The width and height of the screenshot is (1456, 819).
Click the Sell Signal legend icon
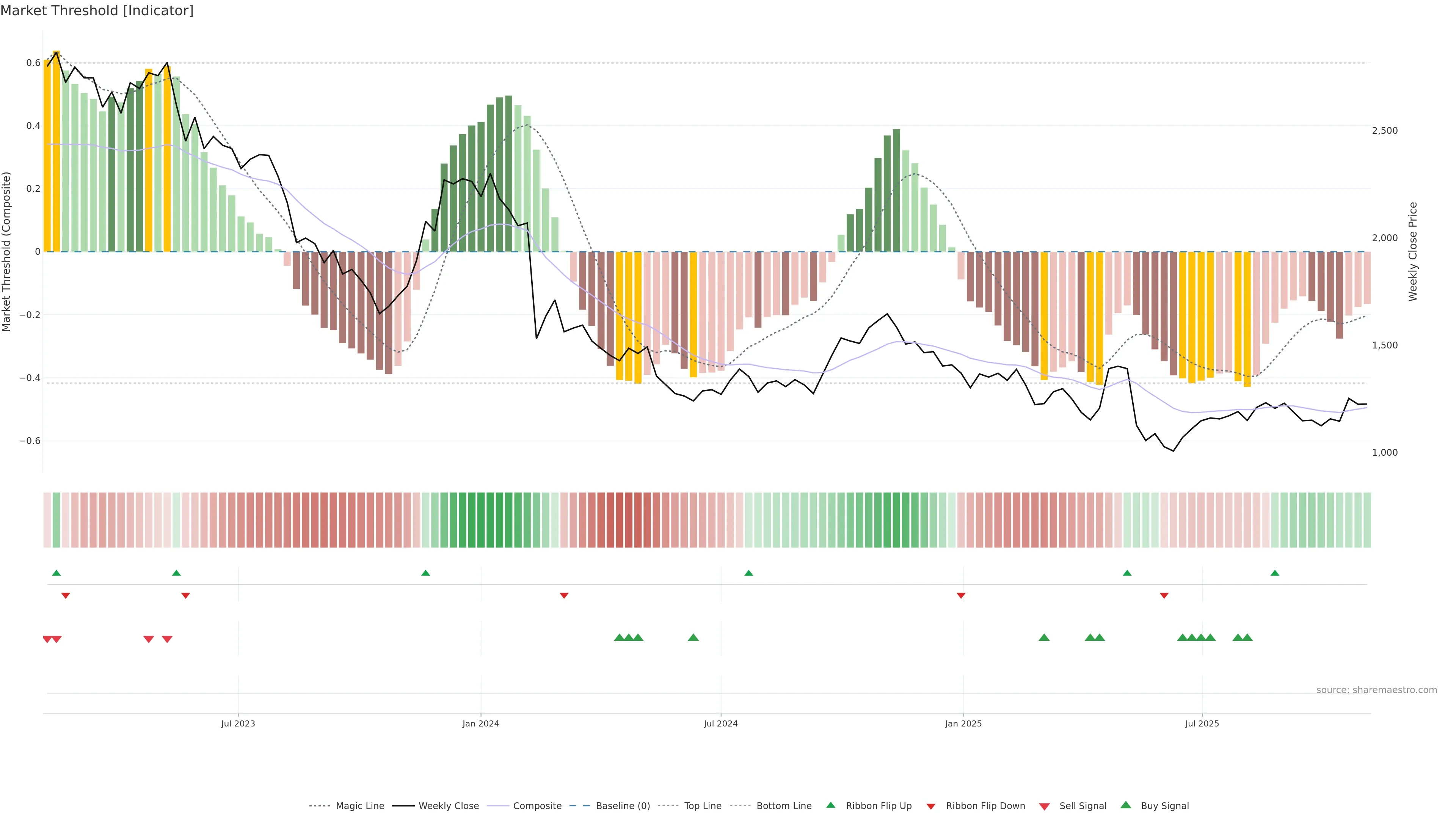coord(1045,806)
